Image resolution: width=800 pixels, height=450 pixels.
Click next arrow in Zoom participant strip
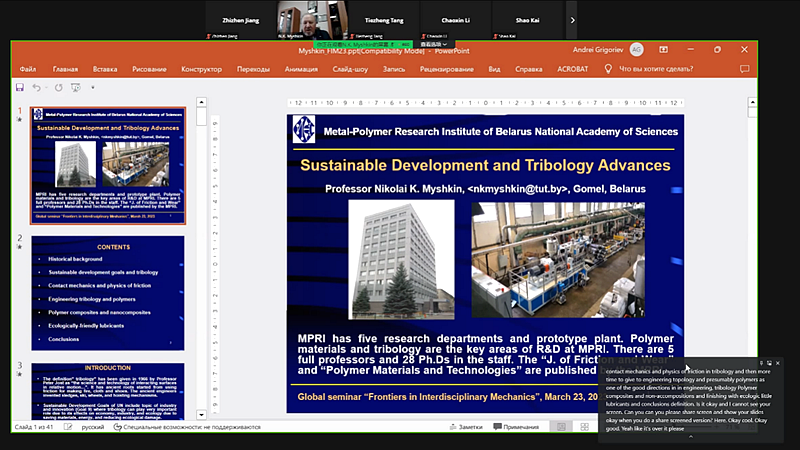click(x=572, y=20)
